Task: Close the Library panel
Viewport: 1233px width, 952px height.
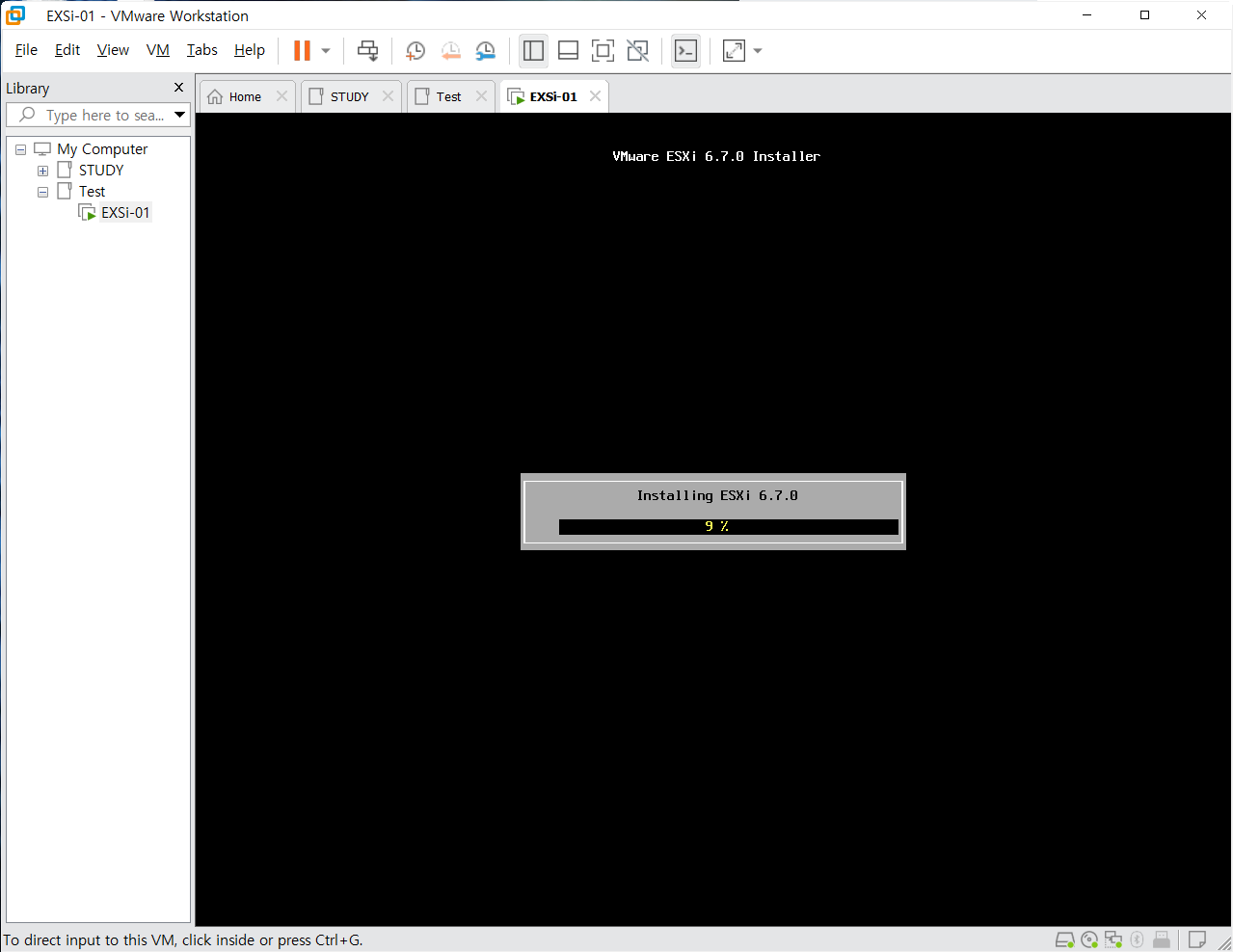Action: tap(178, 88)
